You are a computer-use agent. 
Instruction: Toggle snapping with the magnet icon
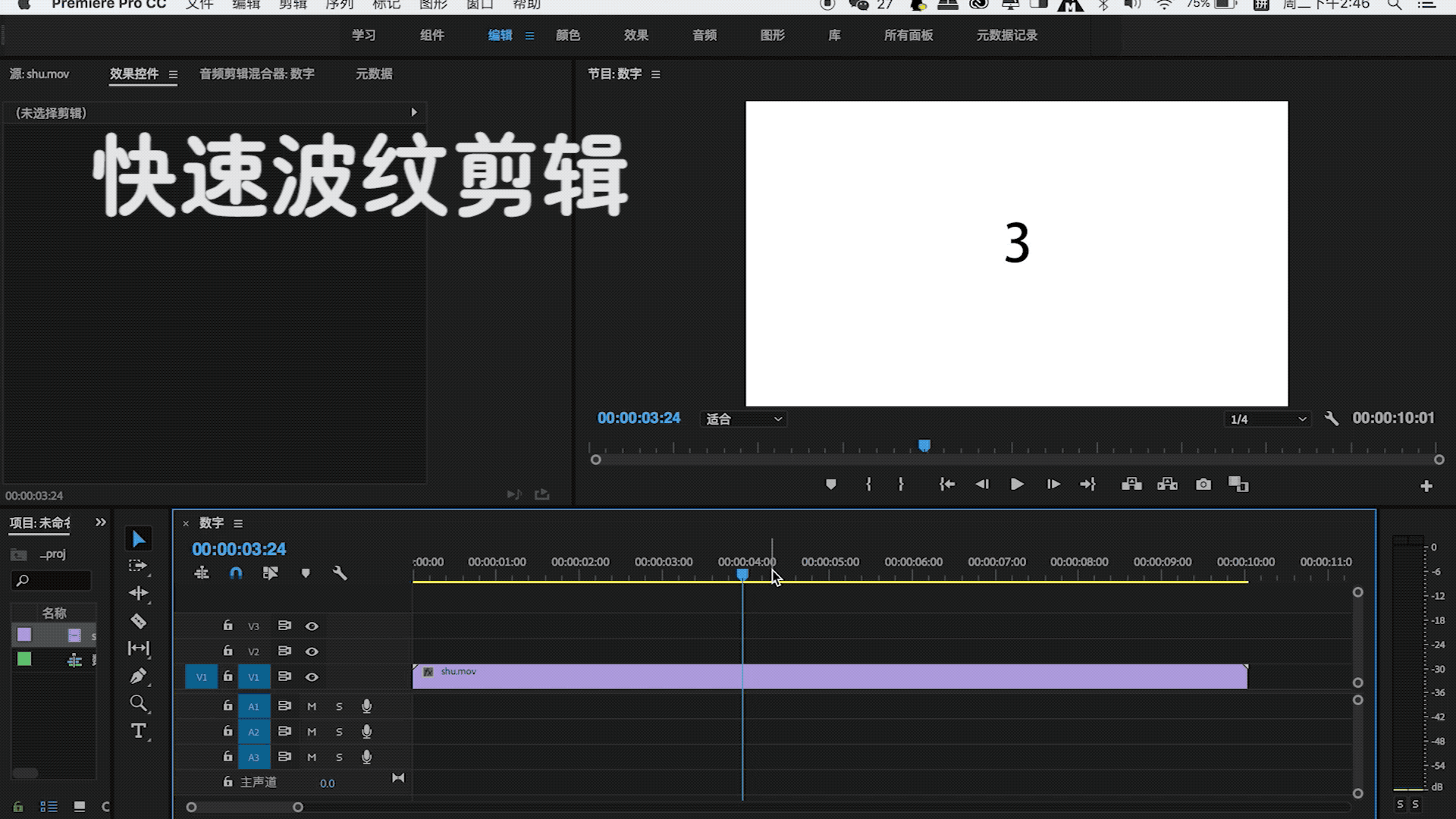click(x=236, y=573)
